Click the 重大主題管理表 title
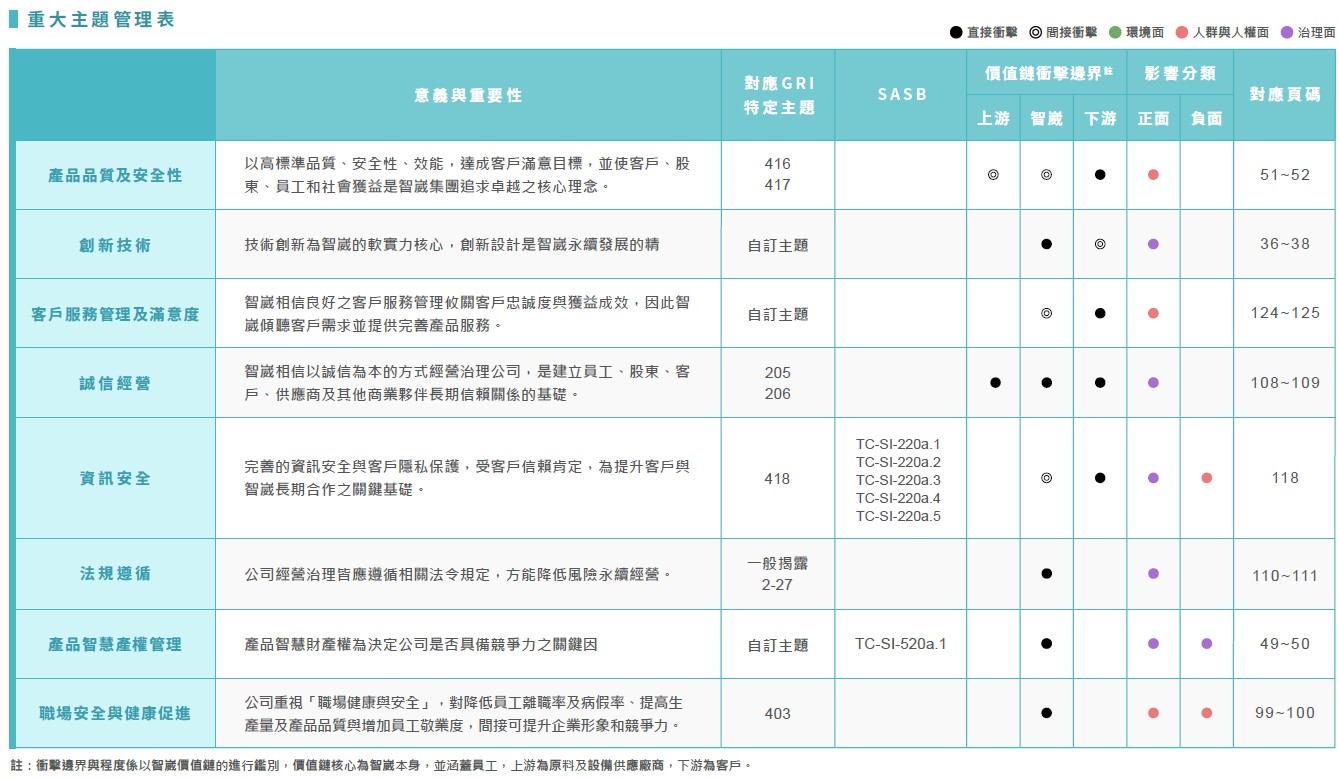Viewport: 1338px width, 778px height. (100, 20)
